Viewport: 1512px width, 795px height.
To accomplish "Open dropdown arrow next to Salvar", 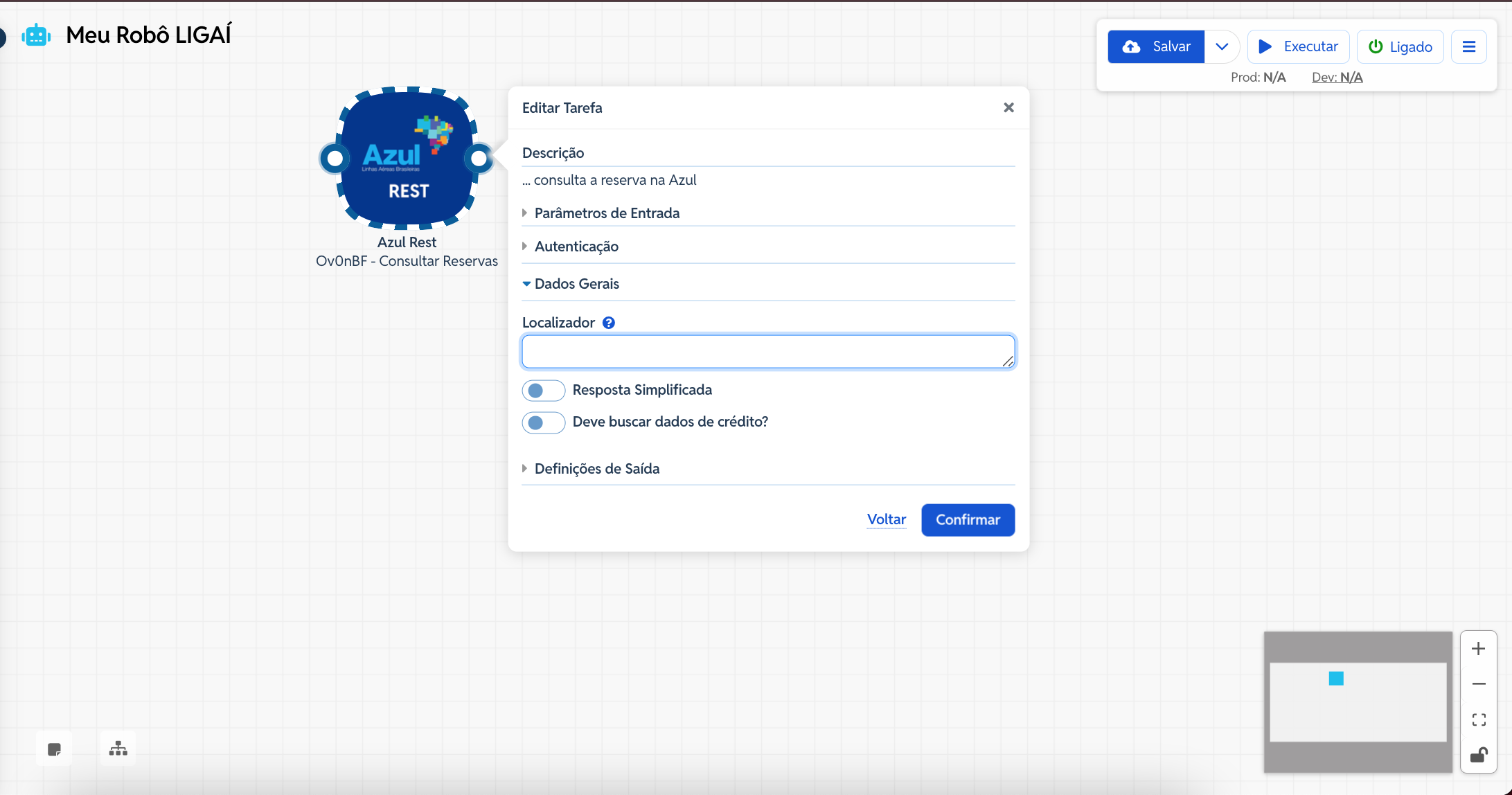I will click(x=1222, y=46).
